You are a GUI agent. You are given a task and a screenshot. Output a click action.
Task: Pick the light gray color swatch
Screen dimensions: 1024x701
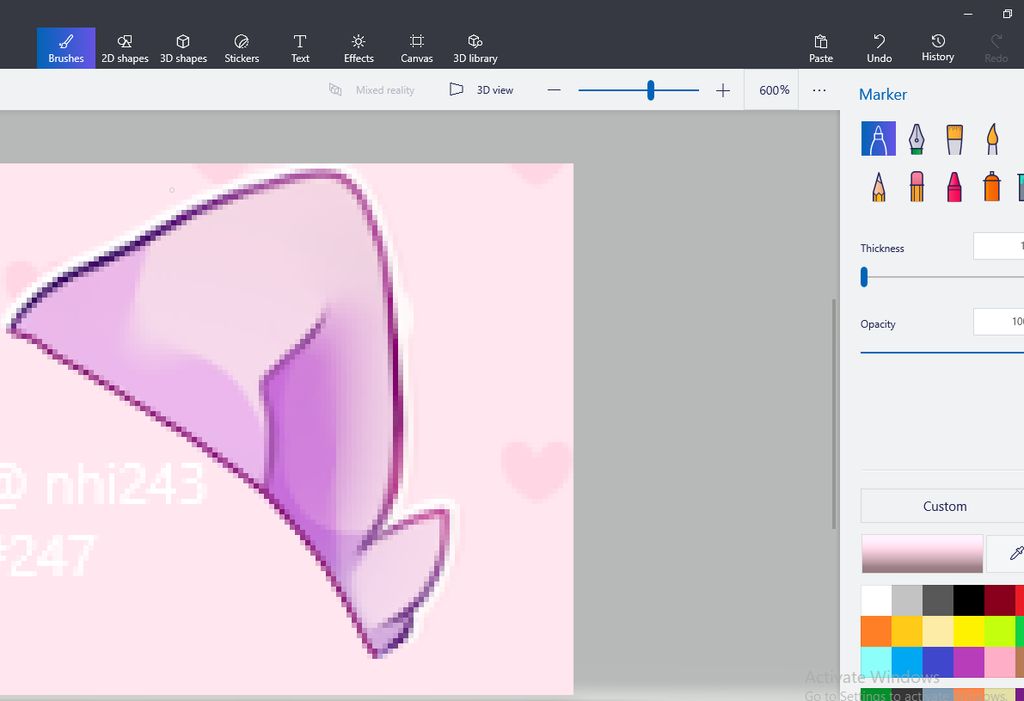907,600
